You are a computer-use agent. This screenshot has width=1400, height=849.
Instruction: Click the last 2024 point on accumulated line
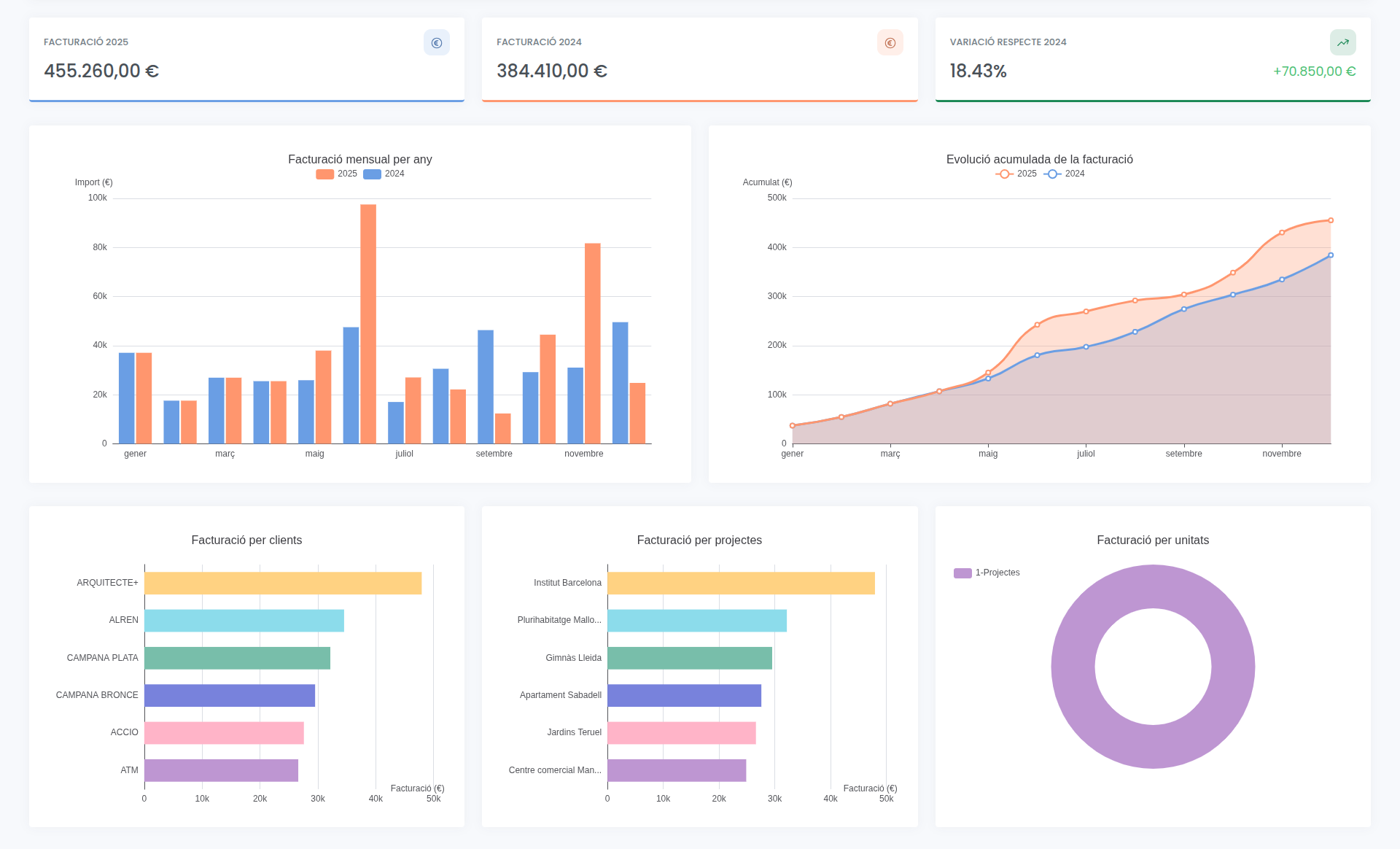1331,255
